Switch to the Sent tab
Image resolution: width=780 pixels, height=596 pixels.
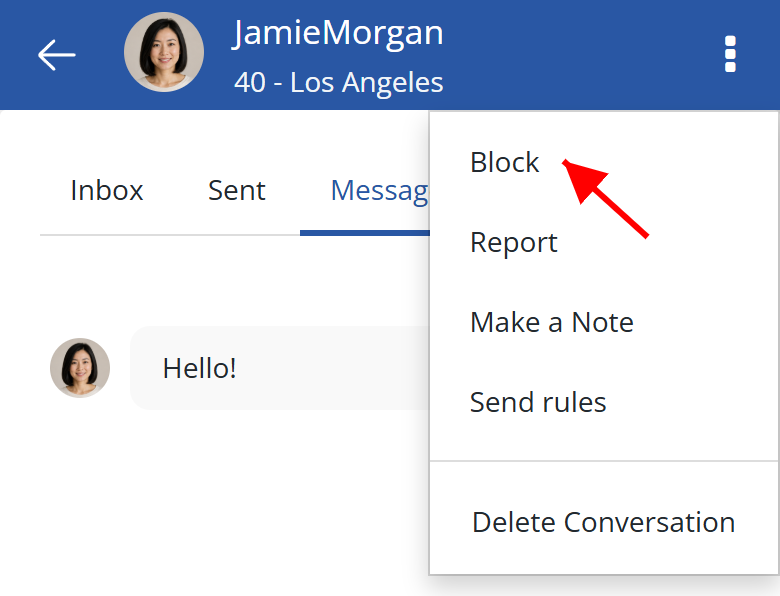[237, 191]
